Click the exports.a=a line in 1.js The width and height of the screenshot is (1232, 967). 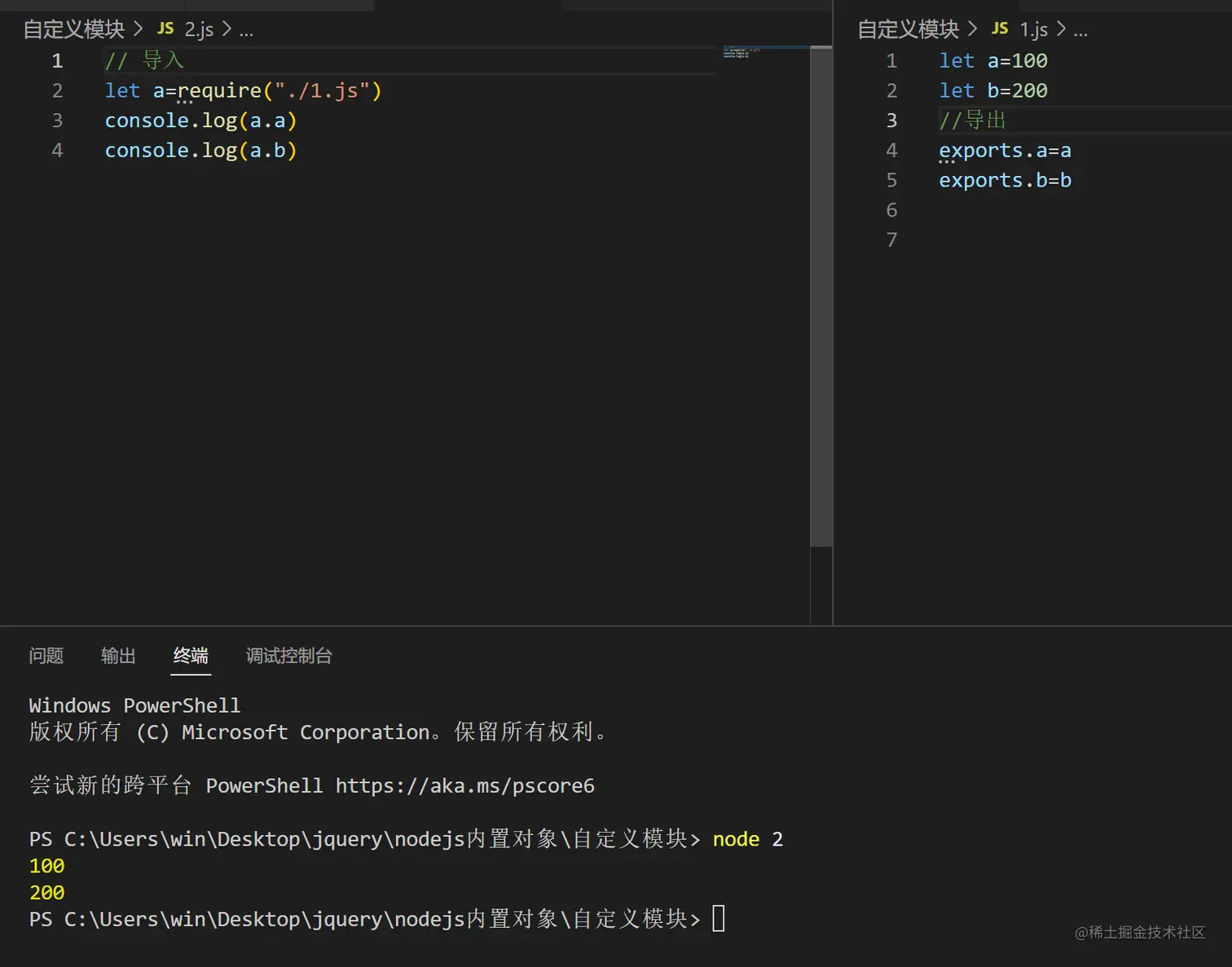point(1005,150)
